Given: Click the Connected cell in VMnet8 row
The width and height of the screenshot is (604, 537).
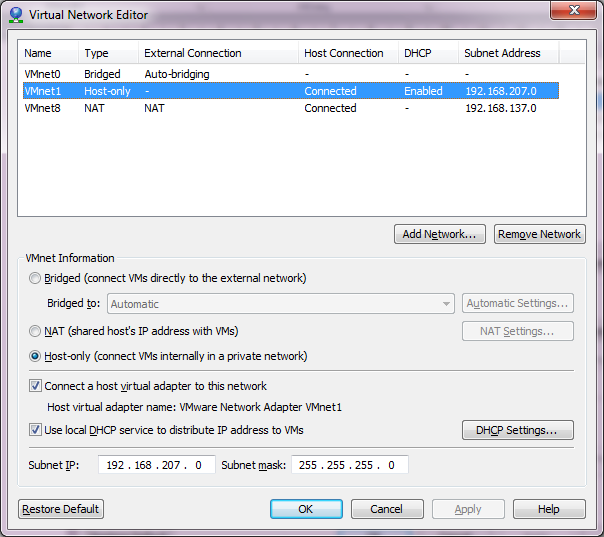Looking at the screenshot, I should [330, 108].
